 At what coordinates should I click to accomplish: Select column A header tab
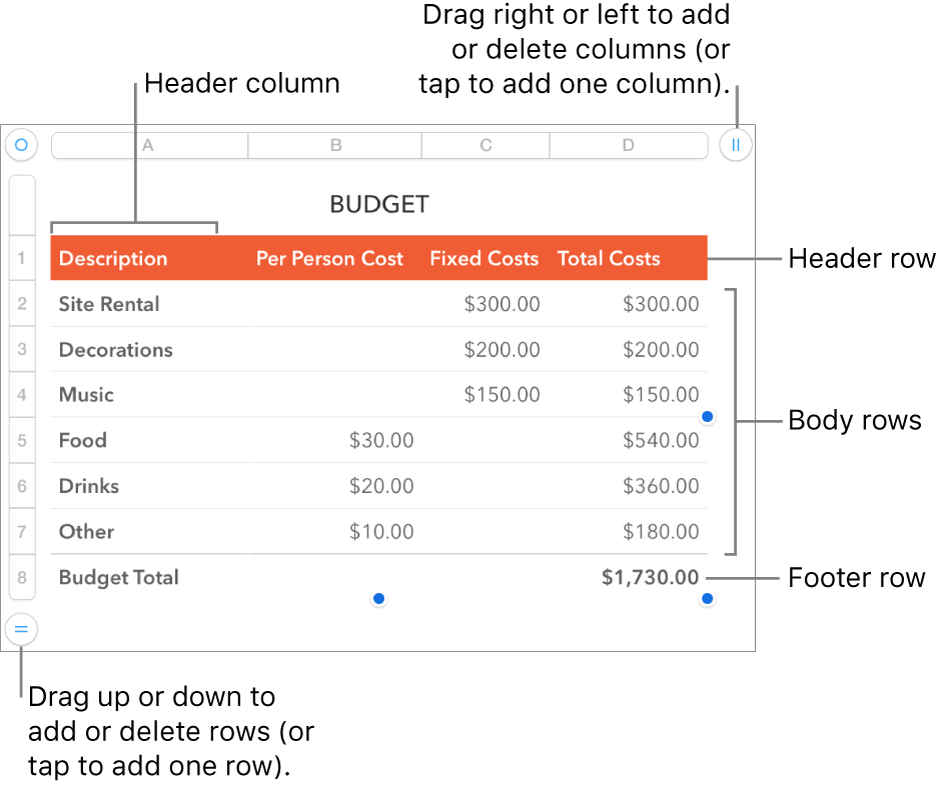(x=149, y=146)
